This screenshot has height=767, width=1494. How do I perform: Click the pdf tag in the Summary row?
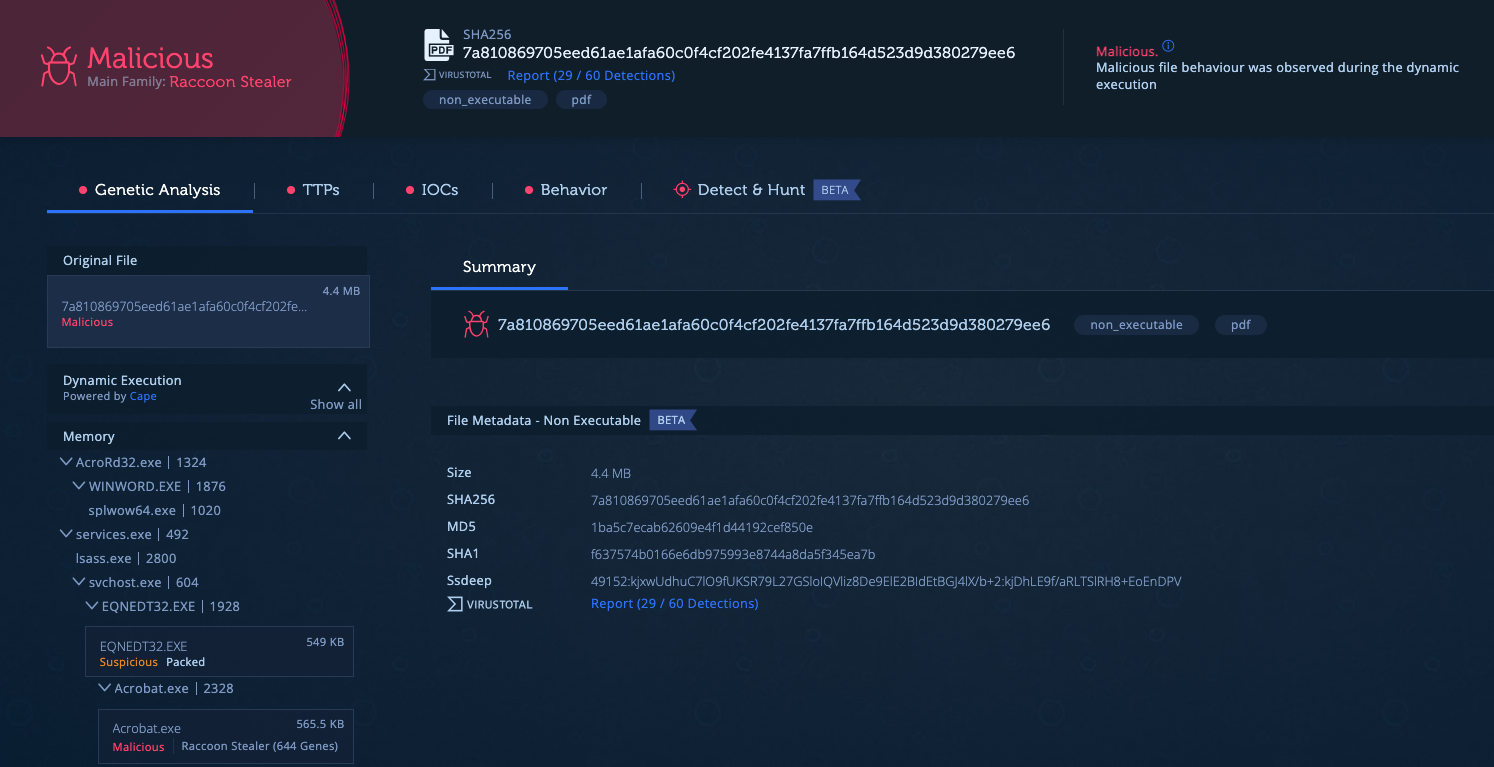point(1241,325)
